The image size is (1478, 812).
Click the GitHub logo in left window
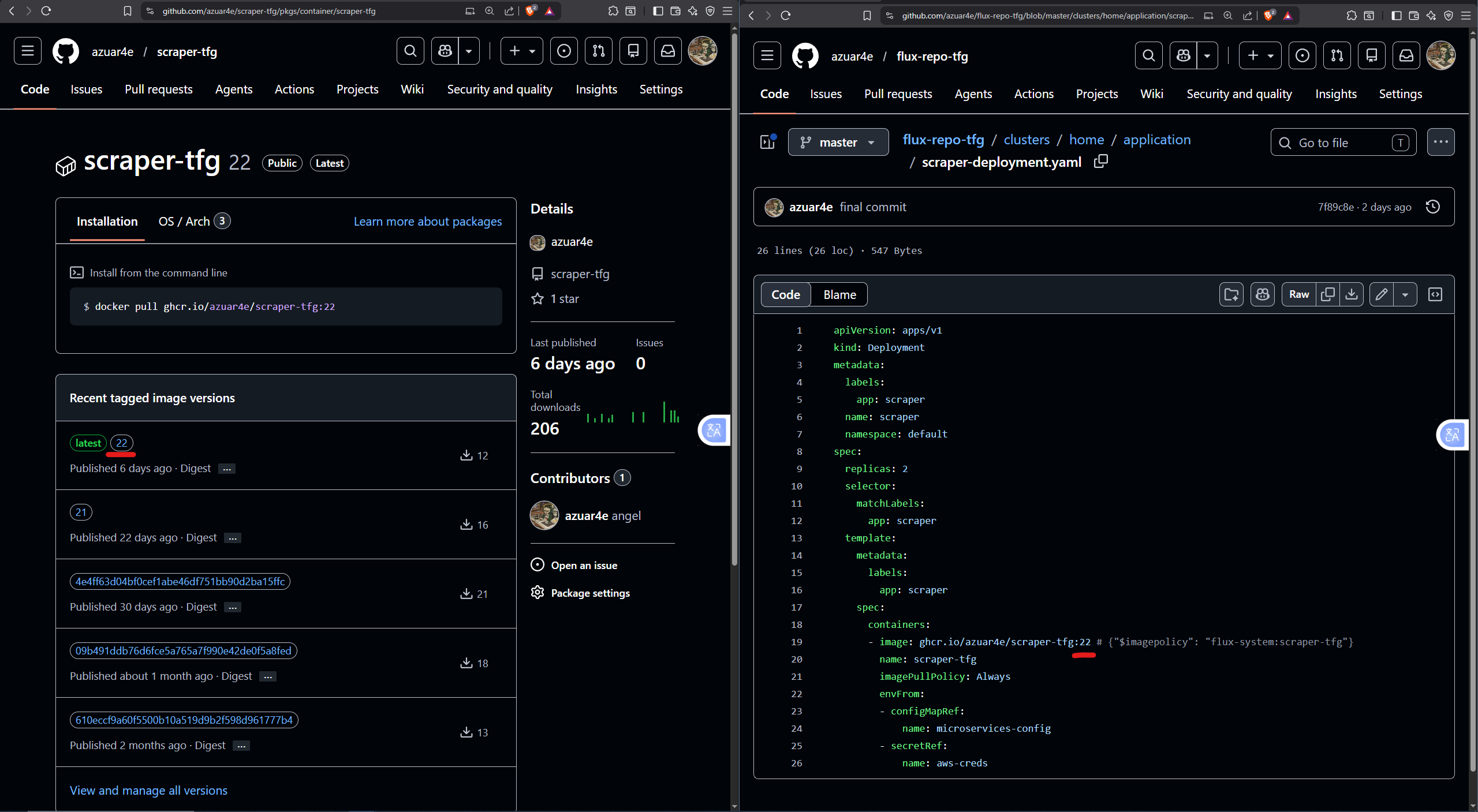coord(66,51)
